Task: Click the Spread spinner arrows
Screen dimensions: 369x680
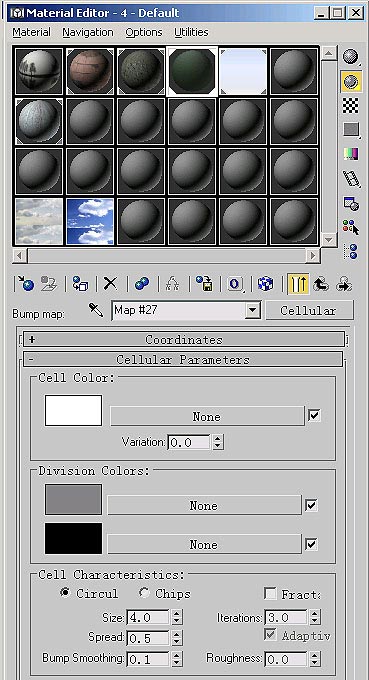Action: [x=177, y=638]
